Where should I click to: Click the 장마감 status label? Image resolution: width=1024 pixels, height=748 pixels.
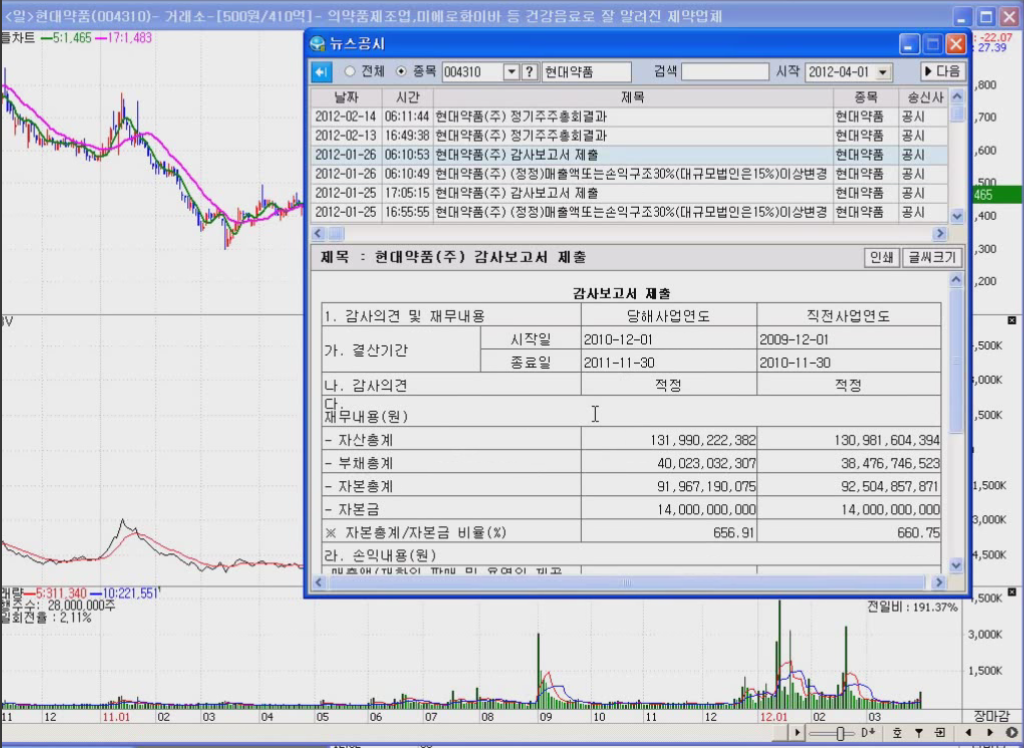point(991,716)
